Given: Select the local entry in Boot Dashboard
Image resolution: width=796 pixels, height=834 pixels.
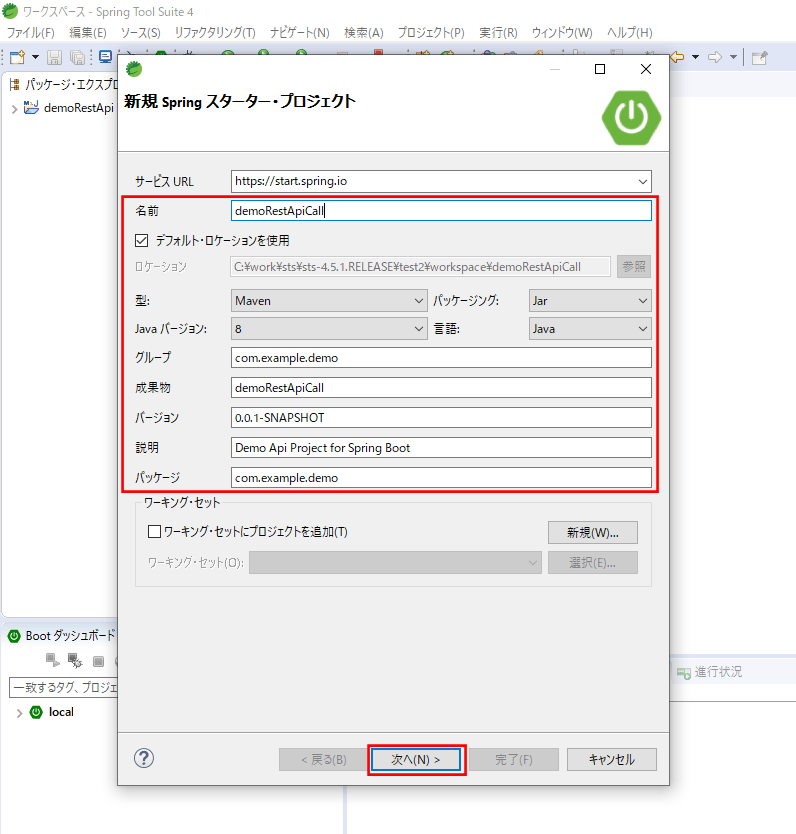Looking at the screenshot, I should 61,712.
